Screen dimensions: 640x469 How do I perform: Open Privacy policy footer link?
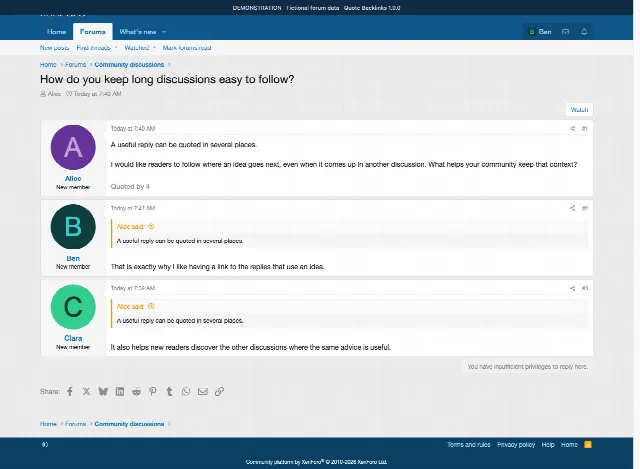tap(516, 445)
